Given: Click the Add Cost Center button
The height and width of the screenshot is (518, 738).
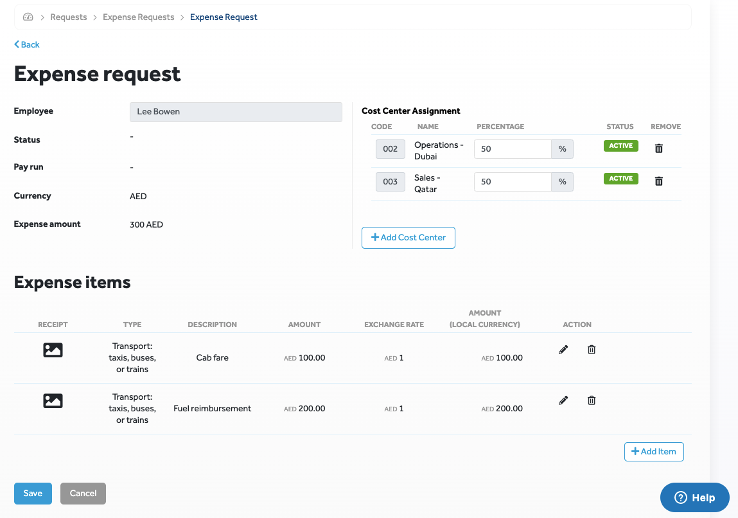Looking at the screenshot, I should point(408,238).
